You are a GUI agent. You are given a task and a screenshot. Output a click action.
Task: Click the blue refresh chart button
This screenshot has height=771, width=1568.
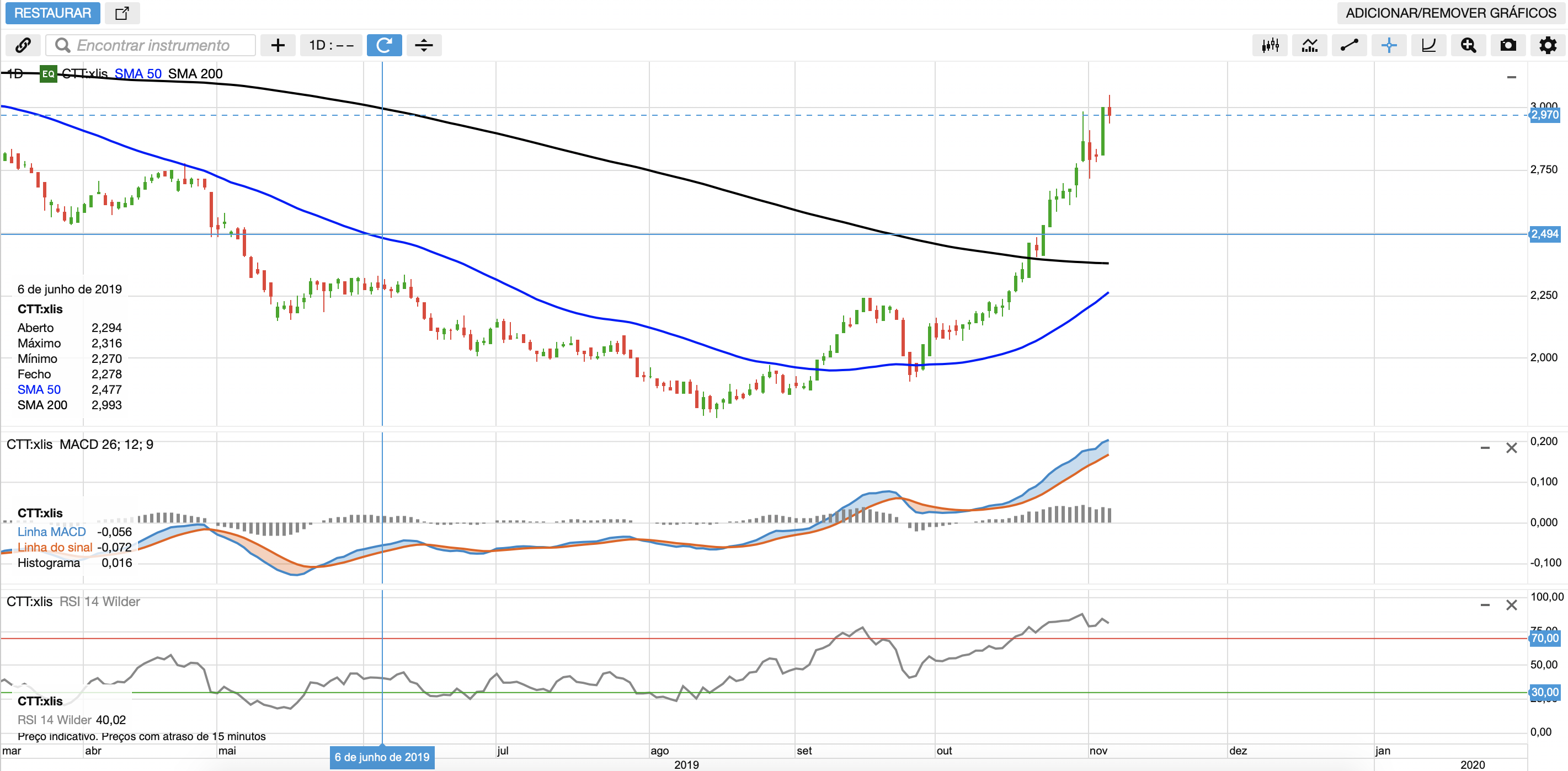click(x=384, y=45)
